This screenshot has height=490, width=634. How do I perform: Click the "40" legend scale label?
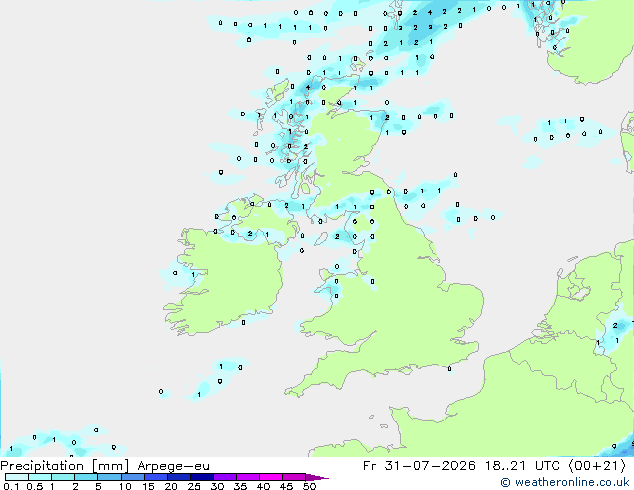[x=263, y=486]
